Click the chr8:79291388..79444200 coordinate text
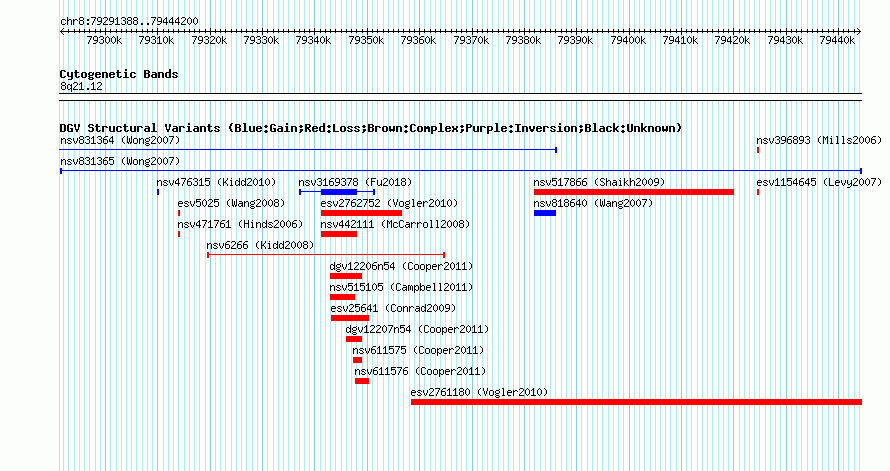 click(129, 21)
